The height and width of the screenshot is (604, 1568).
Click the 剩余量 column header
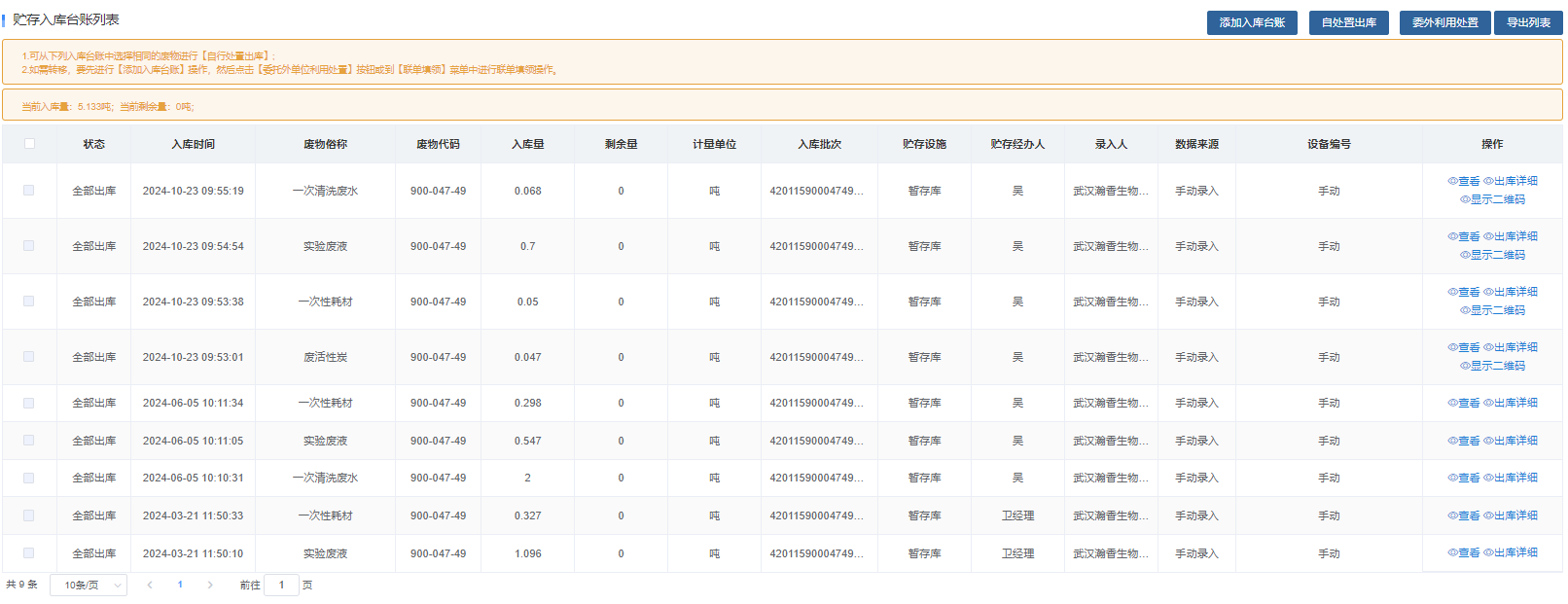pos(621,144)
